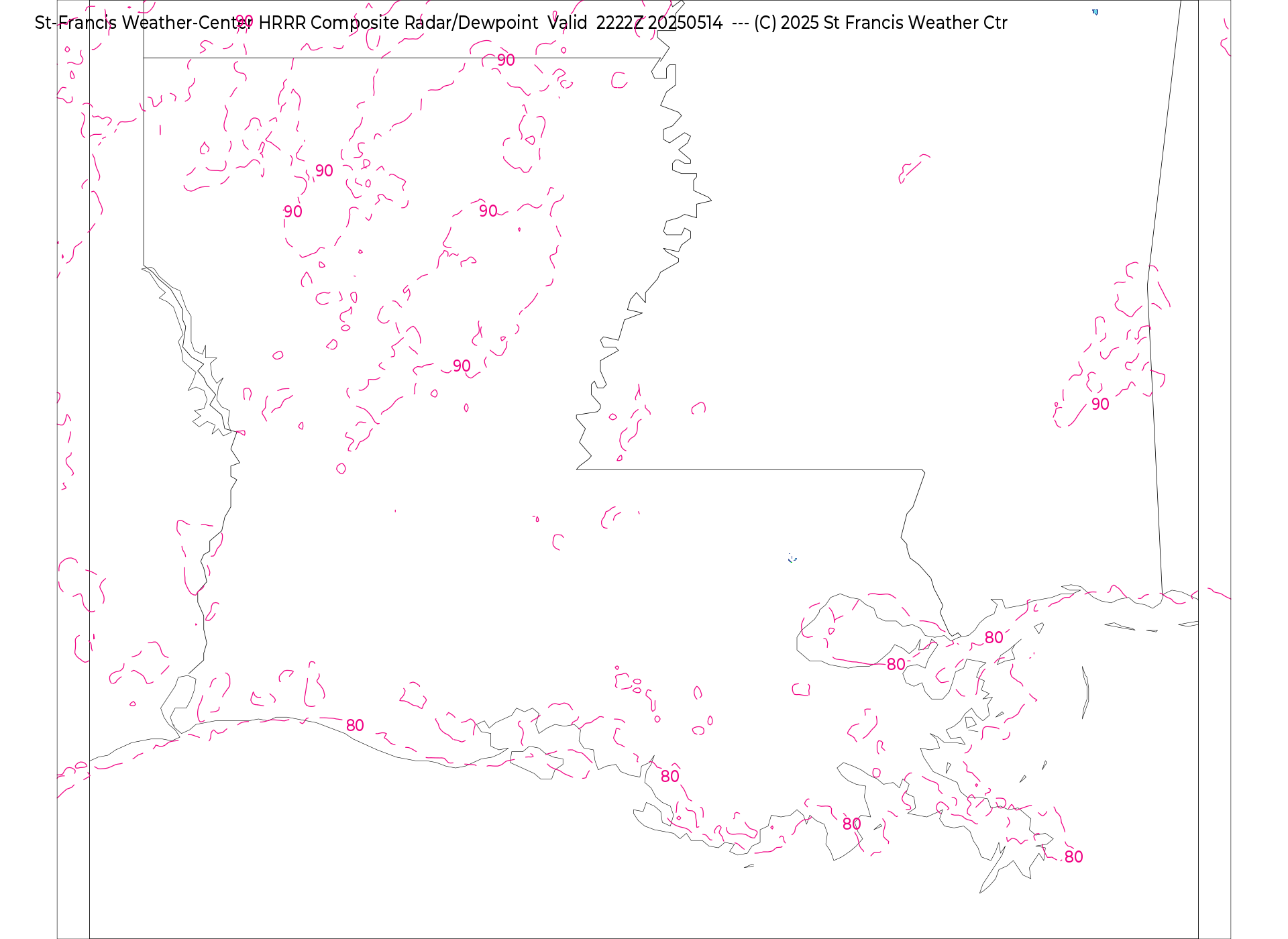This screenshot has width=1288, height=939.
Task: Click the 80 label along the southwest Louisiana coast
Action: [355, 726]
